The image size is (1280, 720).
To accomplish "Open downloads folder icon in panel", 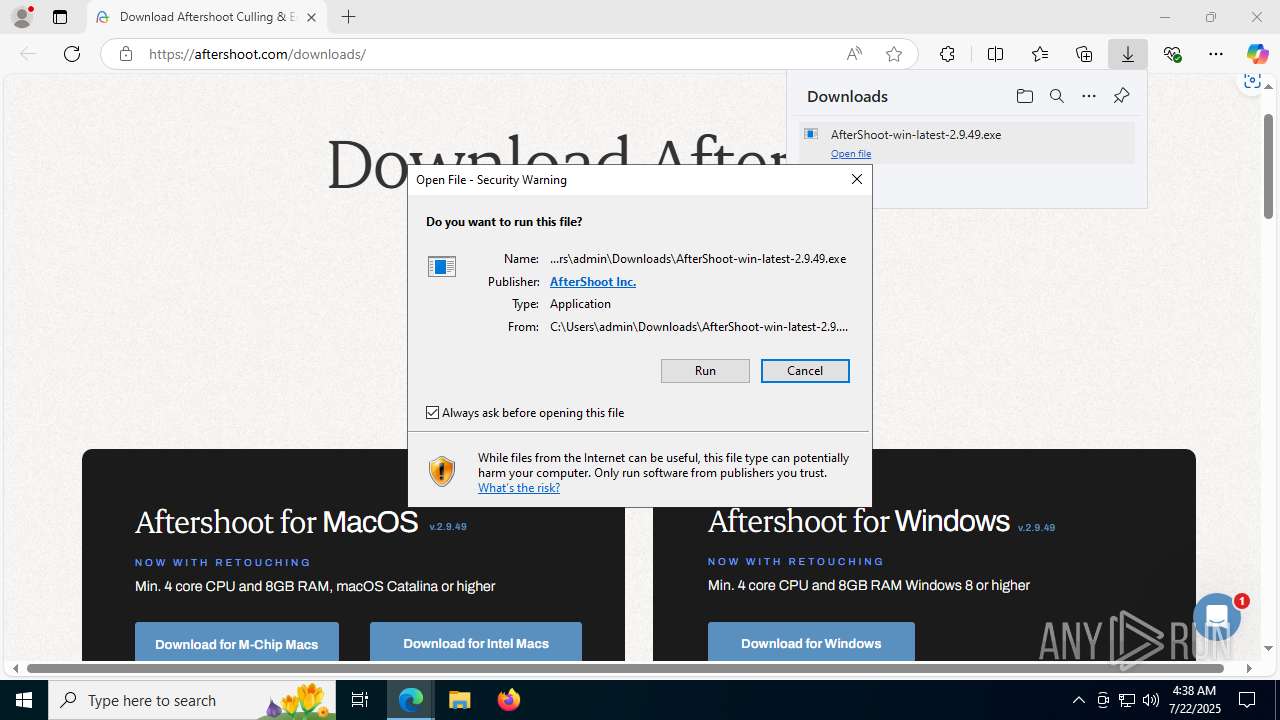I will [1025, 96].
